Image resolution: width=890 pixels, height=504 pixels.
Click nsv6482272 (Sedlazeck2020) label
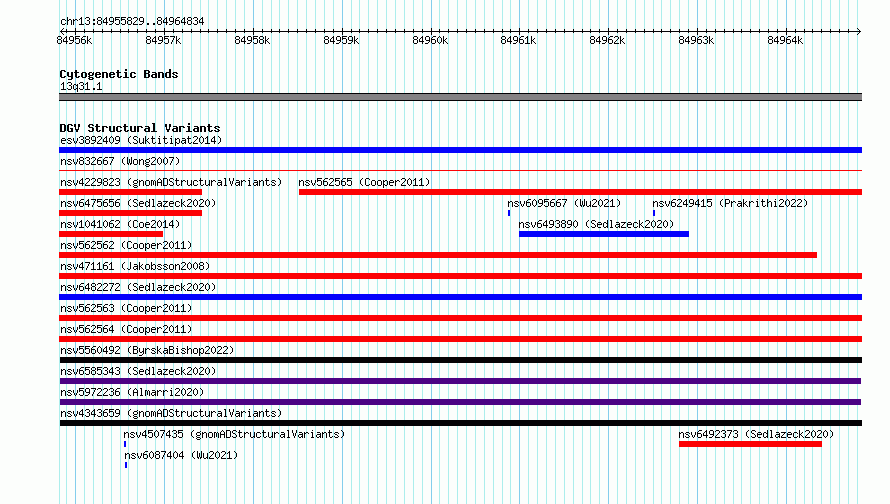click(x=138, y=287)
